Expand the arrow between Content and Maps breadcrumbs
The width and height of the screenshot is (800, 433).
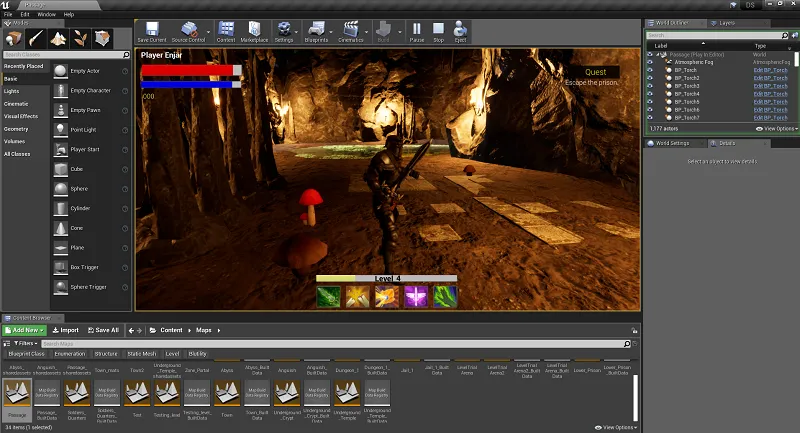click(189, 330)
